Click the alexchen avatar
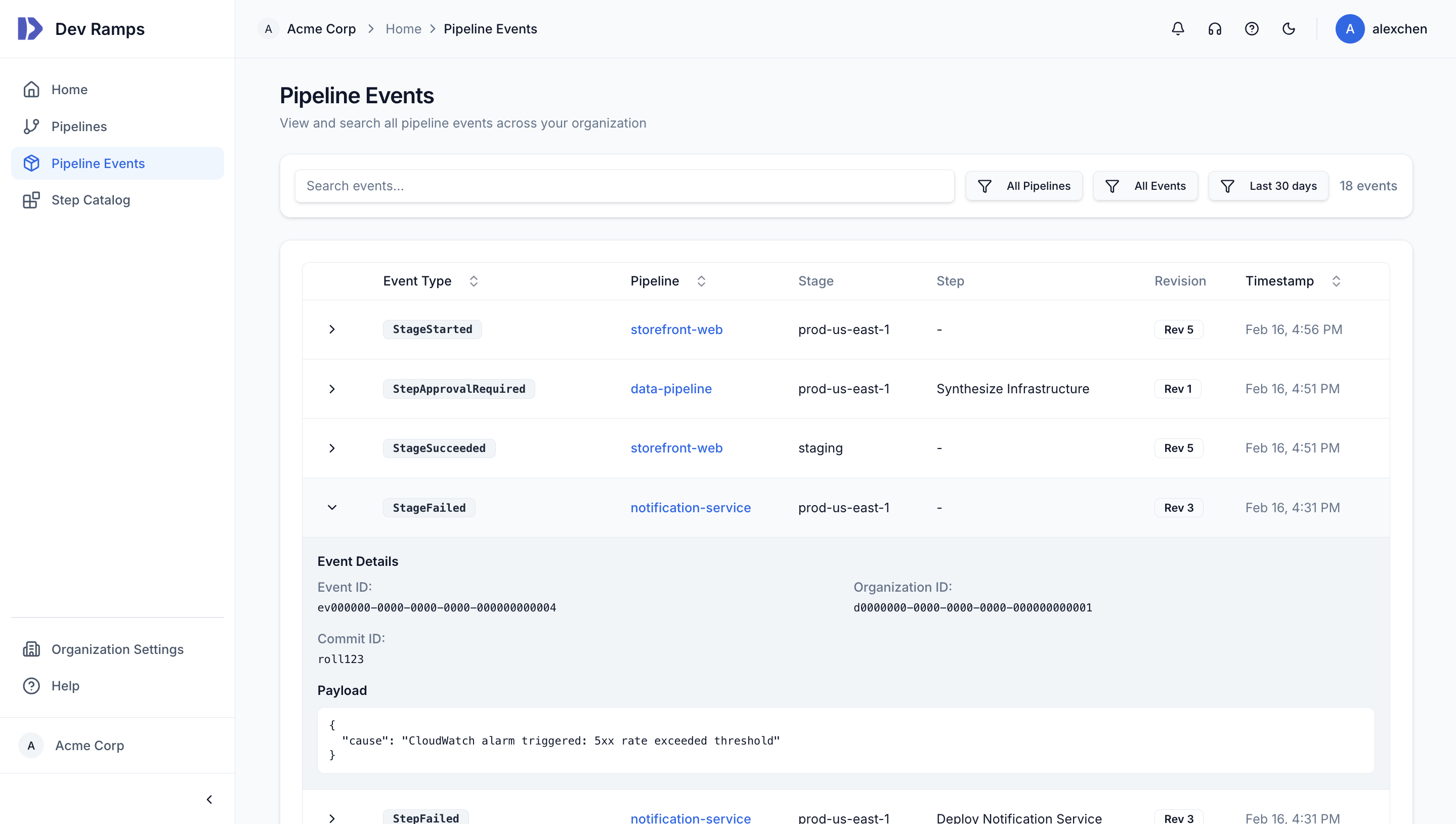 click(x=1350, y=29)
